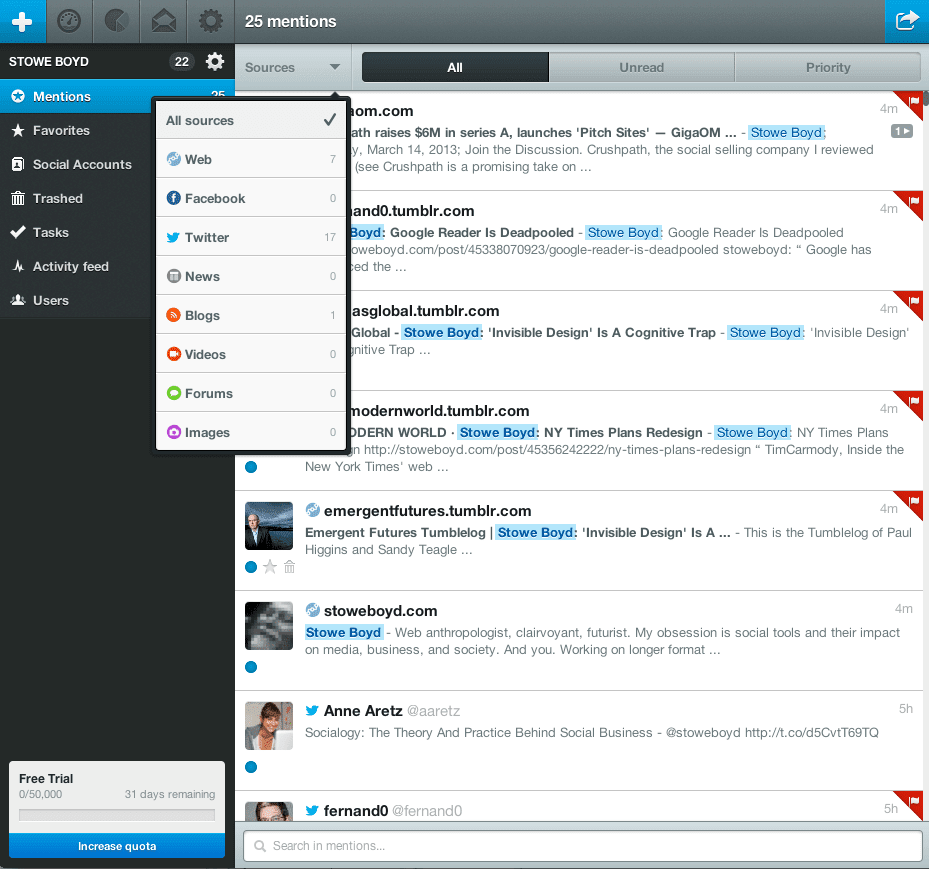The height and width of the screenshot is (869, 929).
Task: Filter sources by Twitter
Action: point(251,237)
